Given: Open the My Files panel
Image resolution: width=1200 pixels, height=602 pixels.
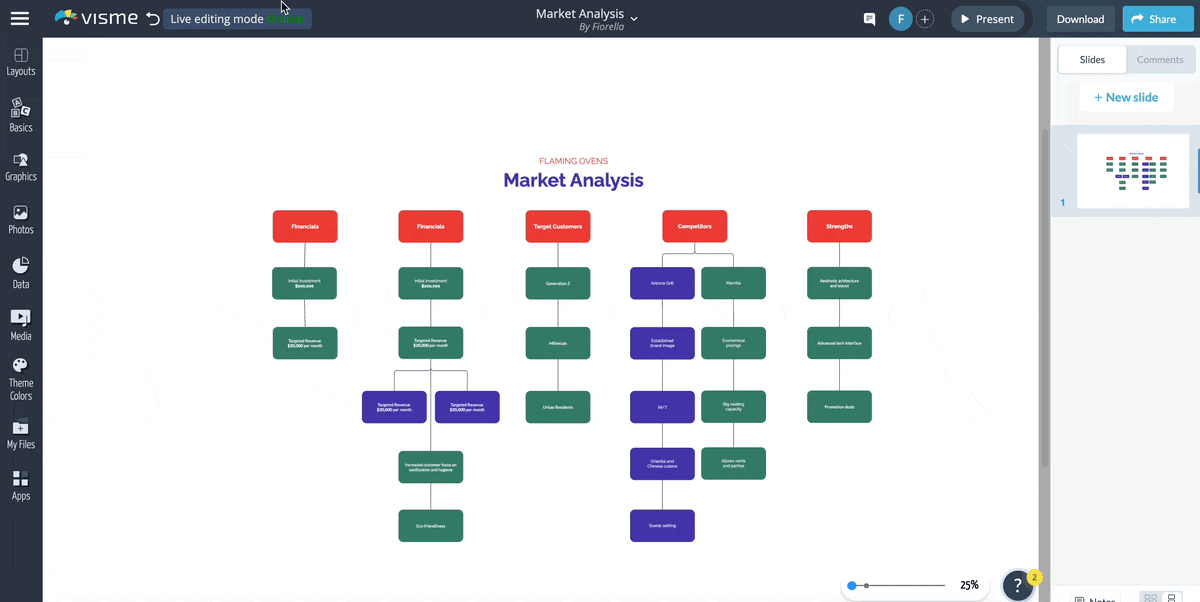Looking at the screenshot, I should (21, 437).
